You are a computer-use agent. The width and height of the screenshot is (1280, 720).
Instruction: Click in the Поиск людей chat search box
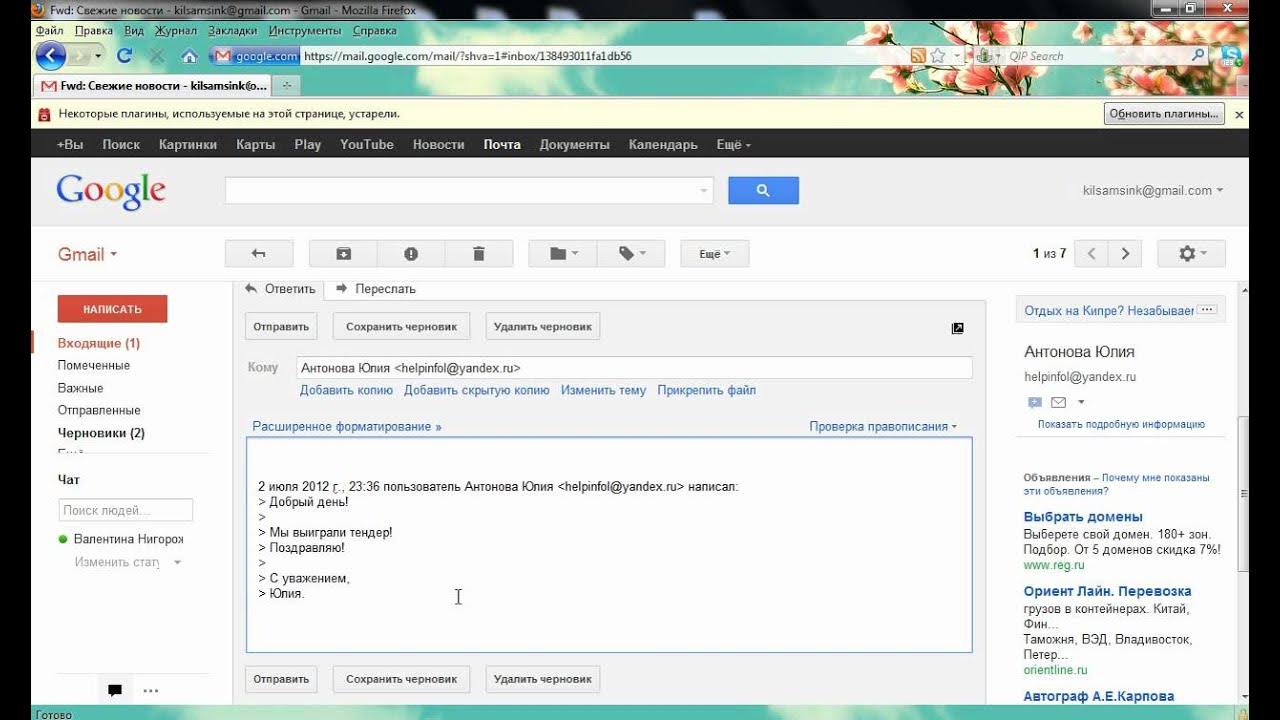pyautogui.click(x=125, y=510)
